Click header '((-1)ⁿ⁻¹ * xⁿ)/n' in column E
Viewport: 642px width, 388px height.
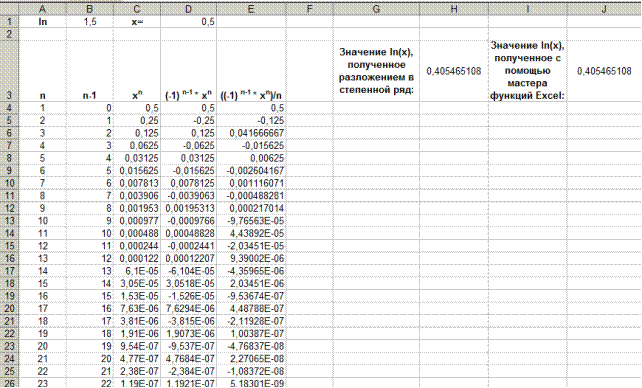click(x=251, y=71)
